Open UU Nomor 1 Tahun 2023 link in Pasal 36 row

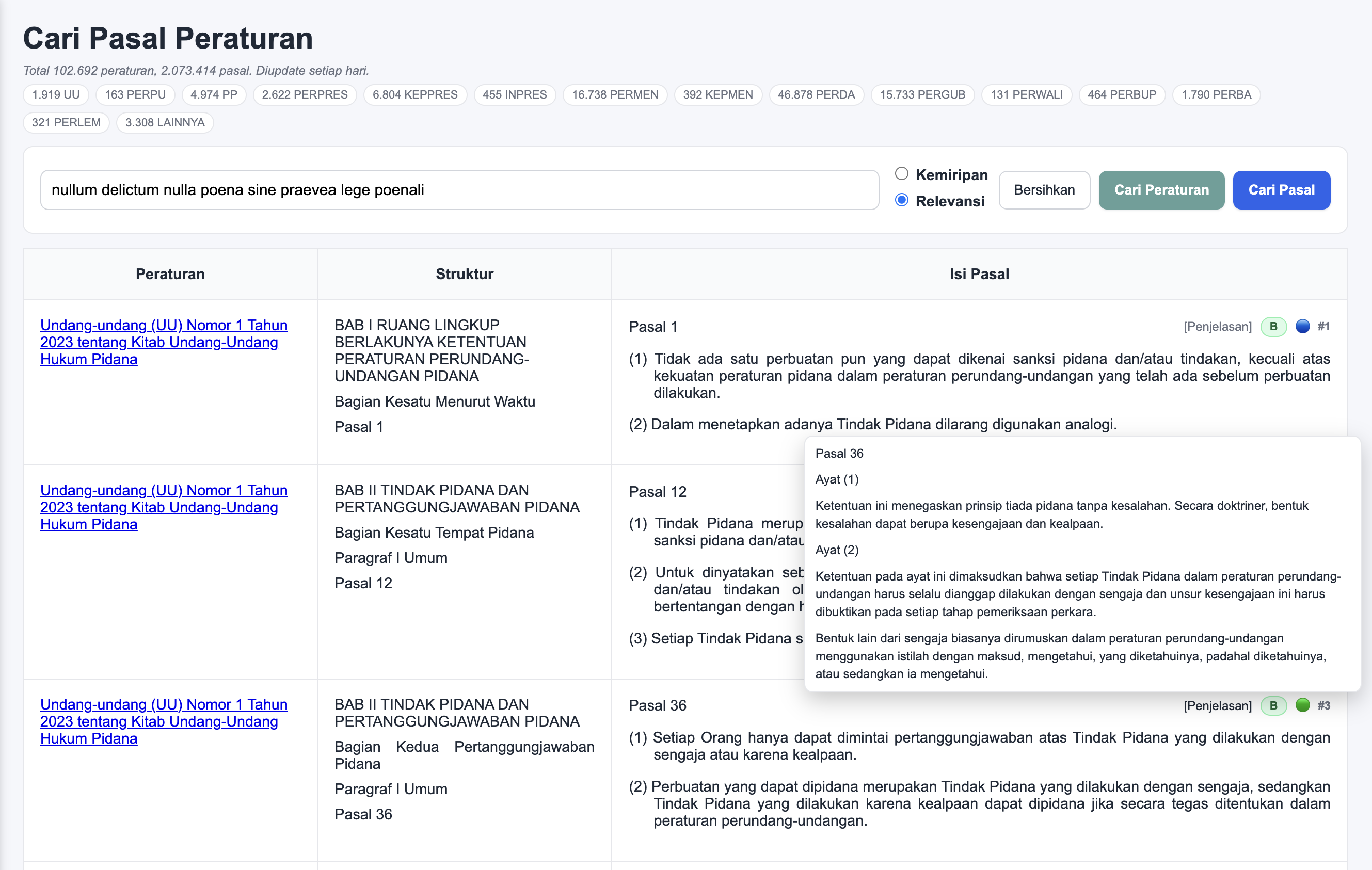click(164, 721)
